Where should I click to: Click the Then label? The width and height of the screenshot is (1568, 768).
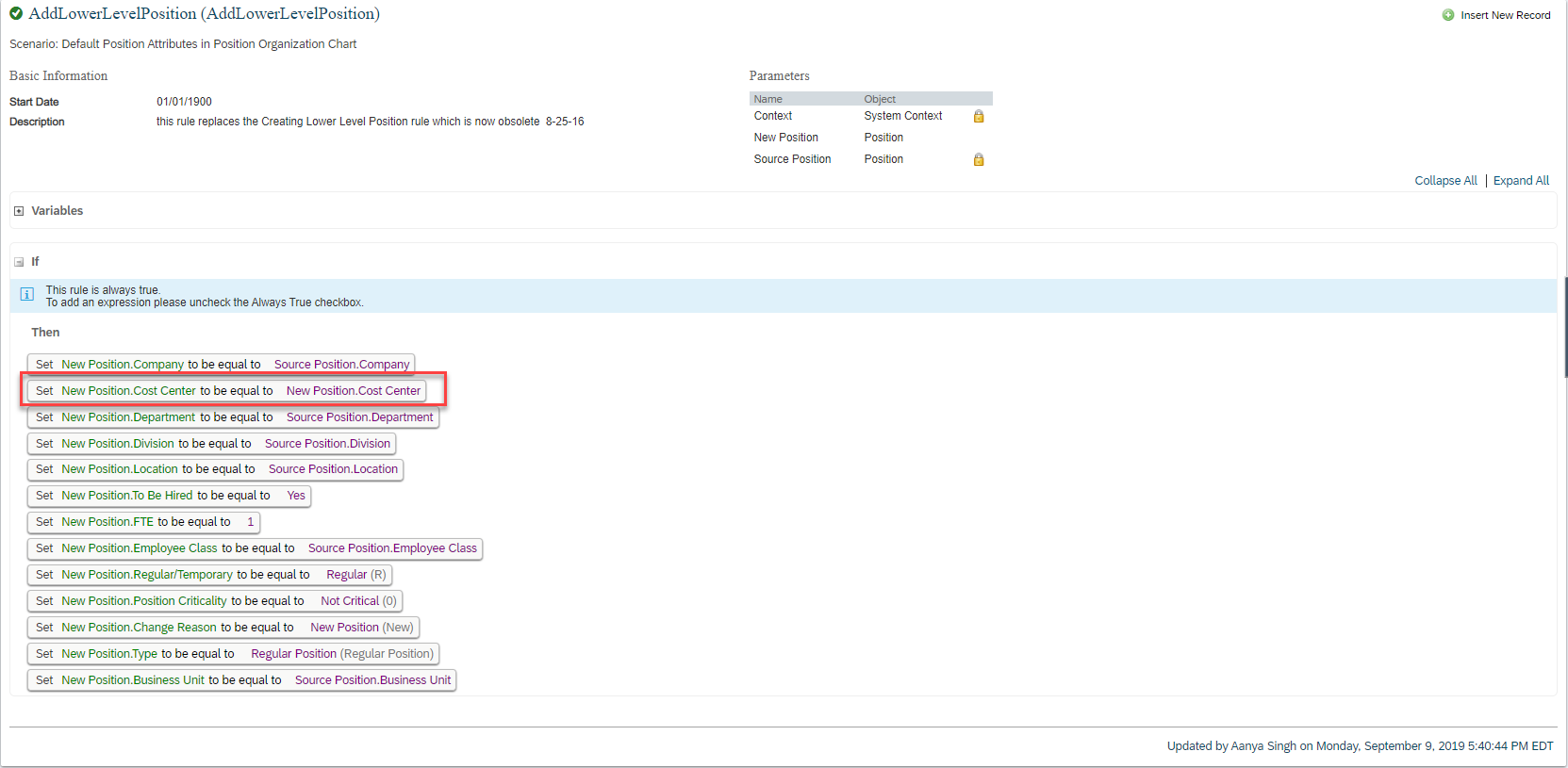click(x=45, y=333)
